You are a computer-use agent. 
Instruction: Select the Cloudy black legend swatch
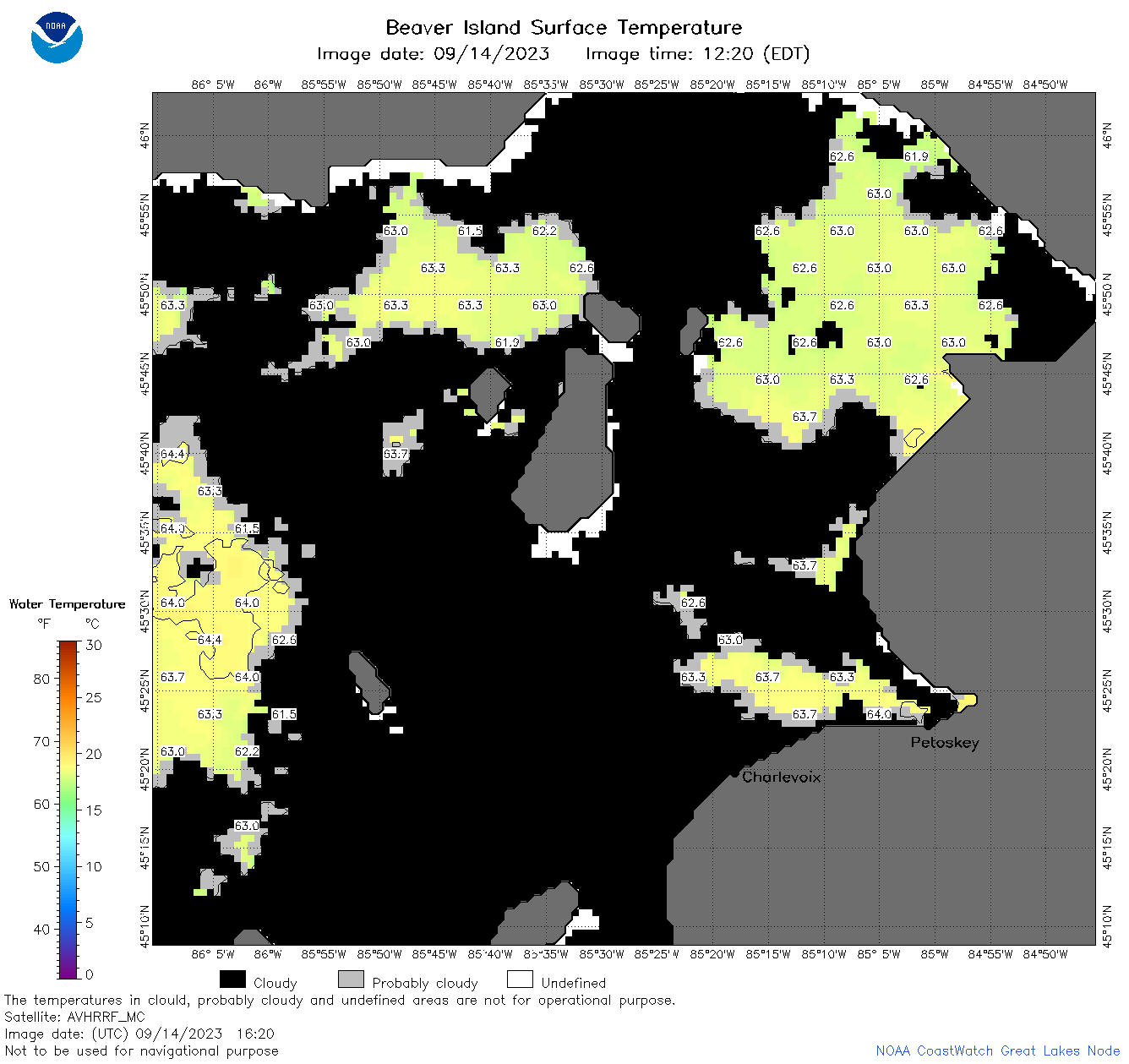[232, 979]
